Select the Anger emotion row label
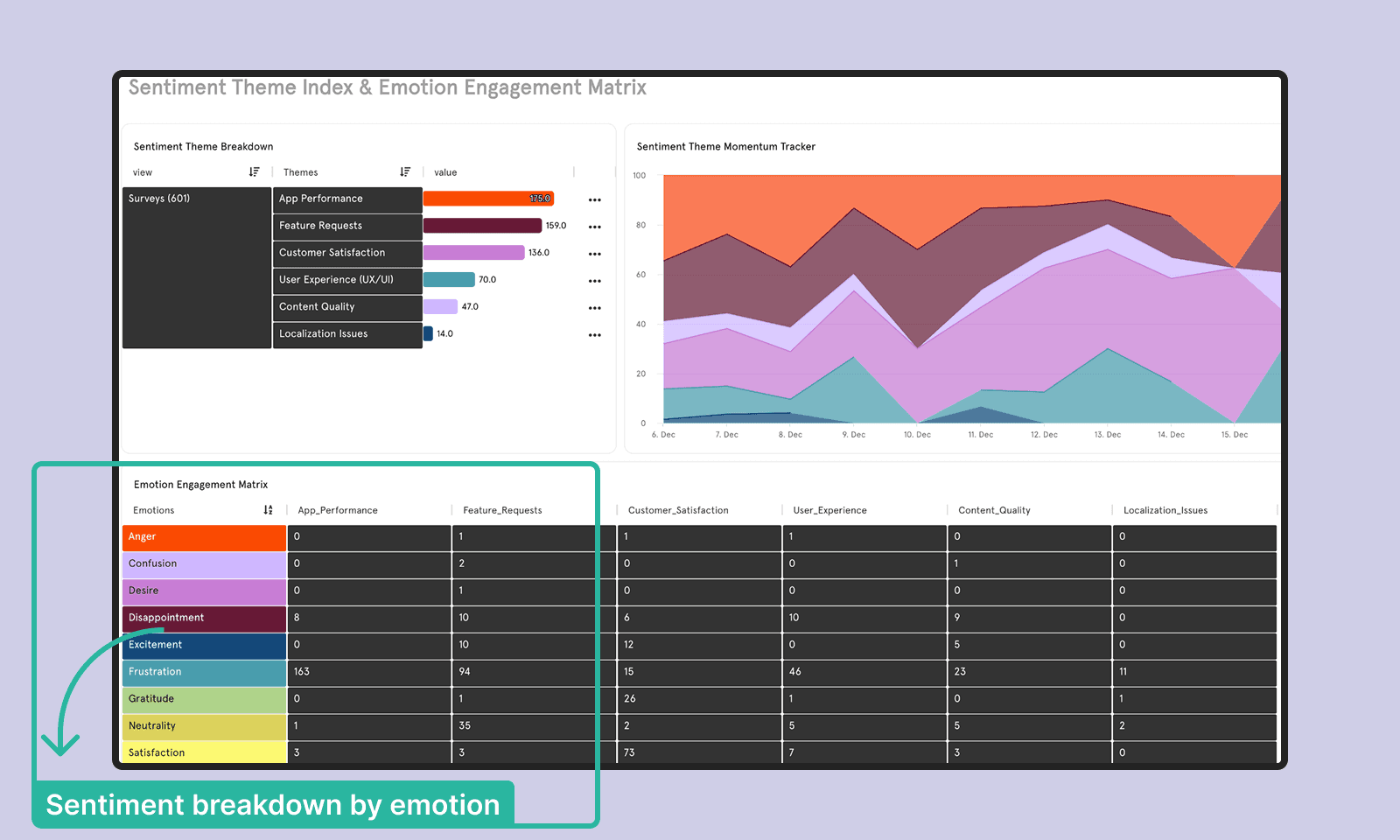Viewport: 1400px width, 840px height. tap(204, 537)
